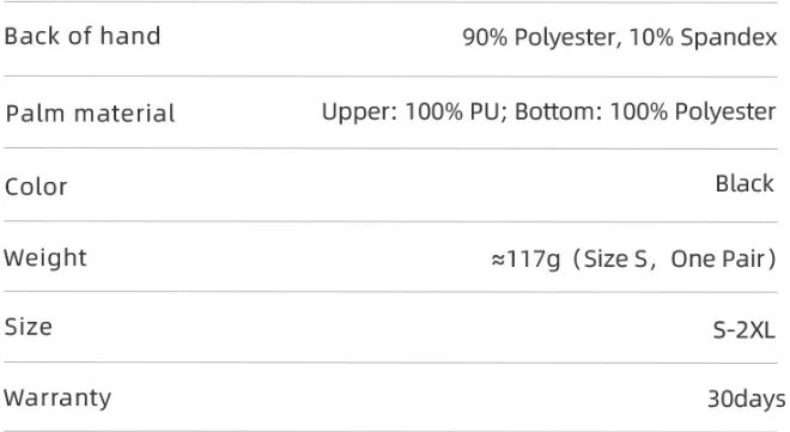Click the word 'hand' in first label

130,36
